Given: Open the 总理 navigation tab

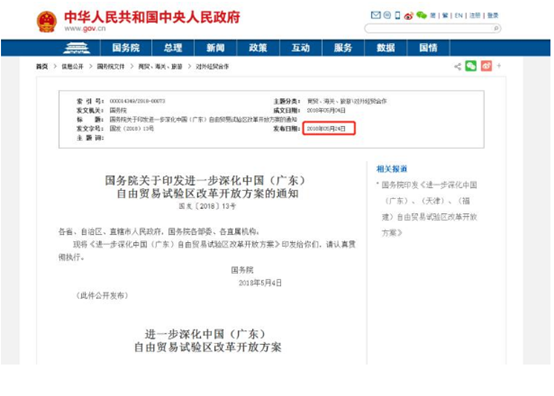Looking at the screenshot, I should [x=173, y=48].
